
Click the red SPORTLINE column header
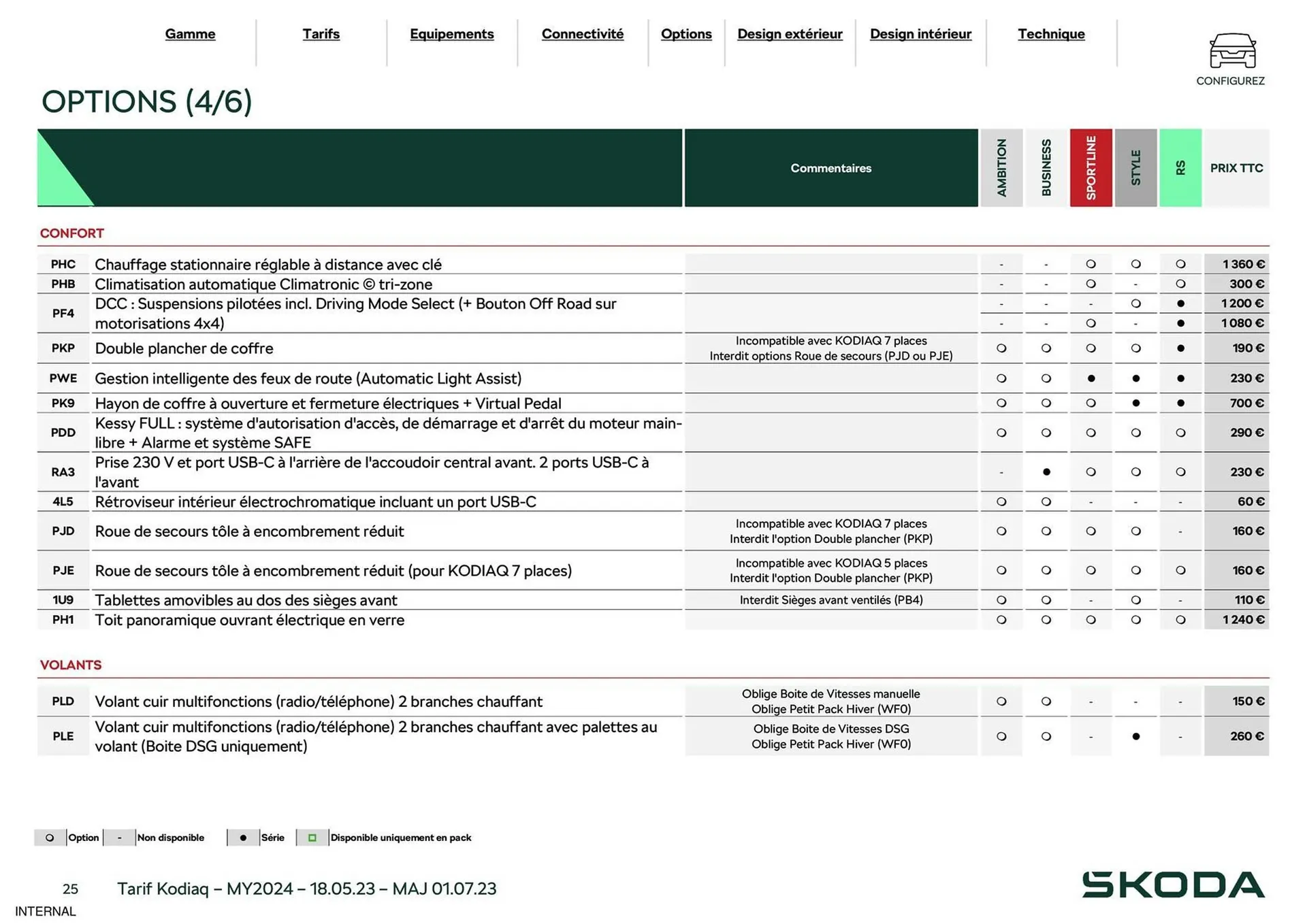pos(1092,167)
